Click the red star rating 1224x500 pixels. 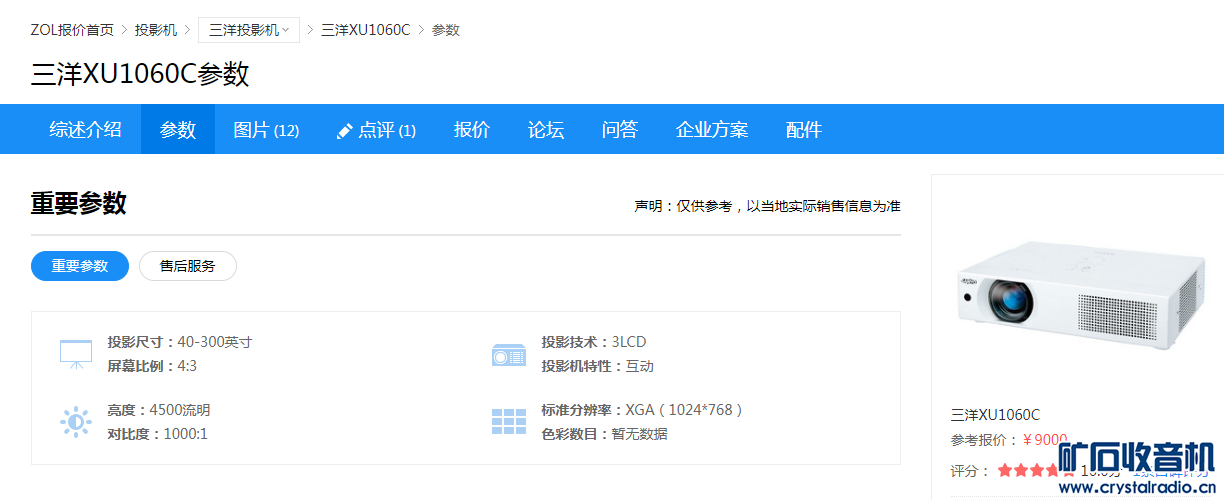(1036, 470)
